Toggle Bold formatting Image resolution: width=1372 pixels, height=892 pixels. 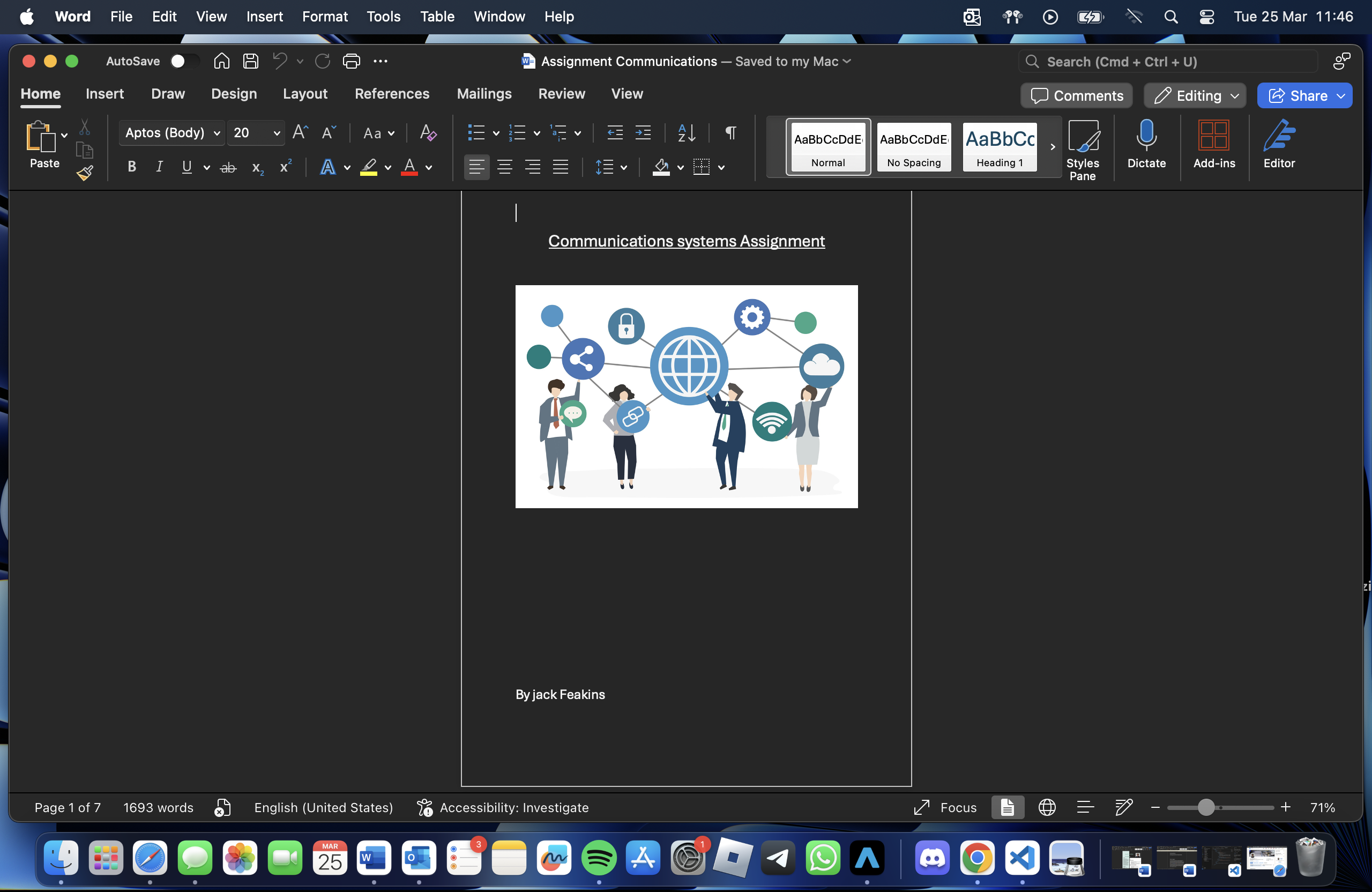pos(131,167)
